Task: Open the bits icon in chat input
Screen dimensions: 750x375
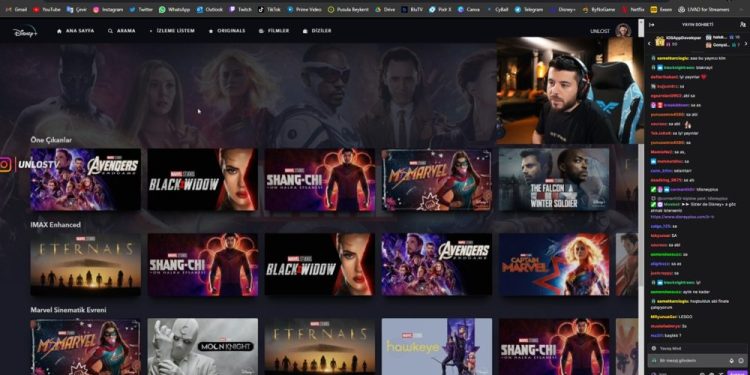Action: [731, 360]
